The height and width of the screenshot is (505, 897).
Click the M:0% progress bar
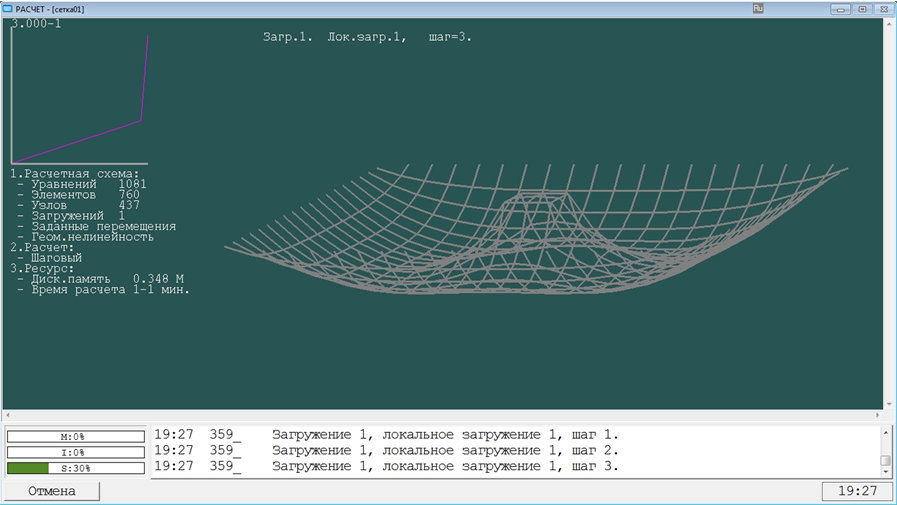coord(76,436)
